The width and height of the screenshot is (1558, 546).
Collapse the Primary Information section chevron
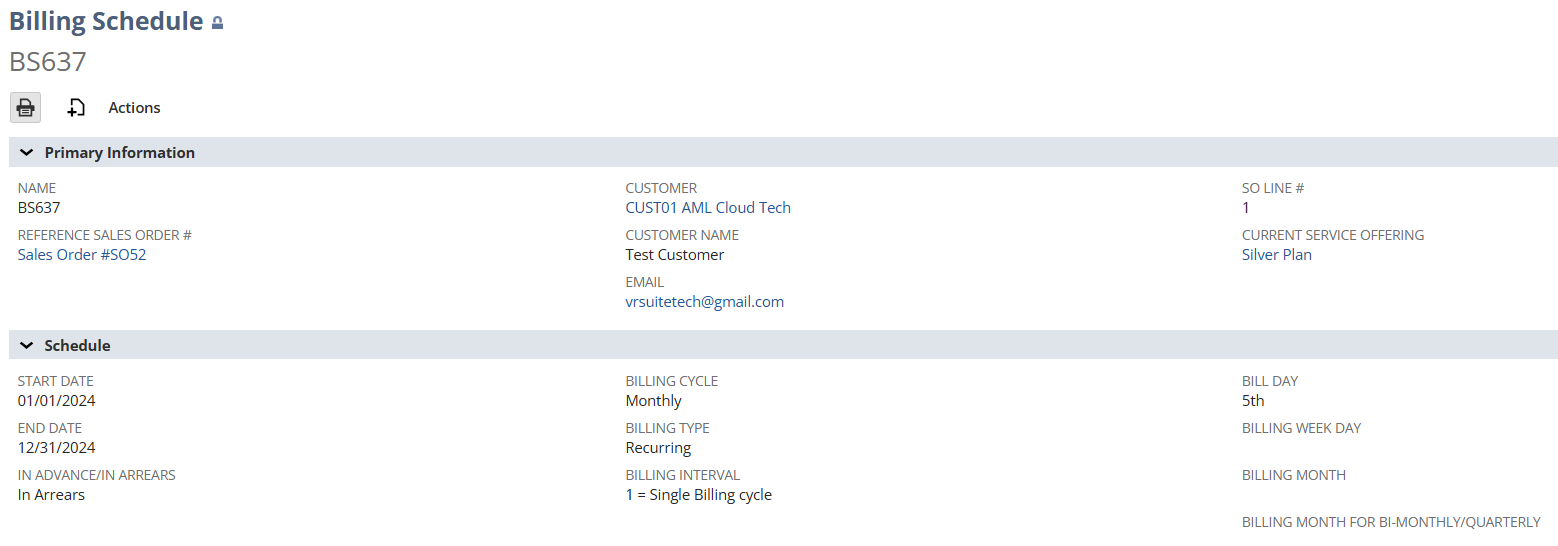[27, 153]
